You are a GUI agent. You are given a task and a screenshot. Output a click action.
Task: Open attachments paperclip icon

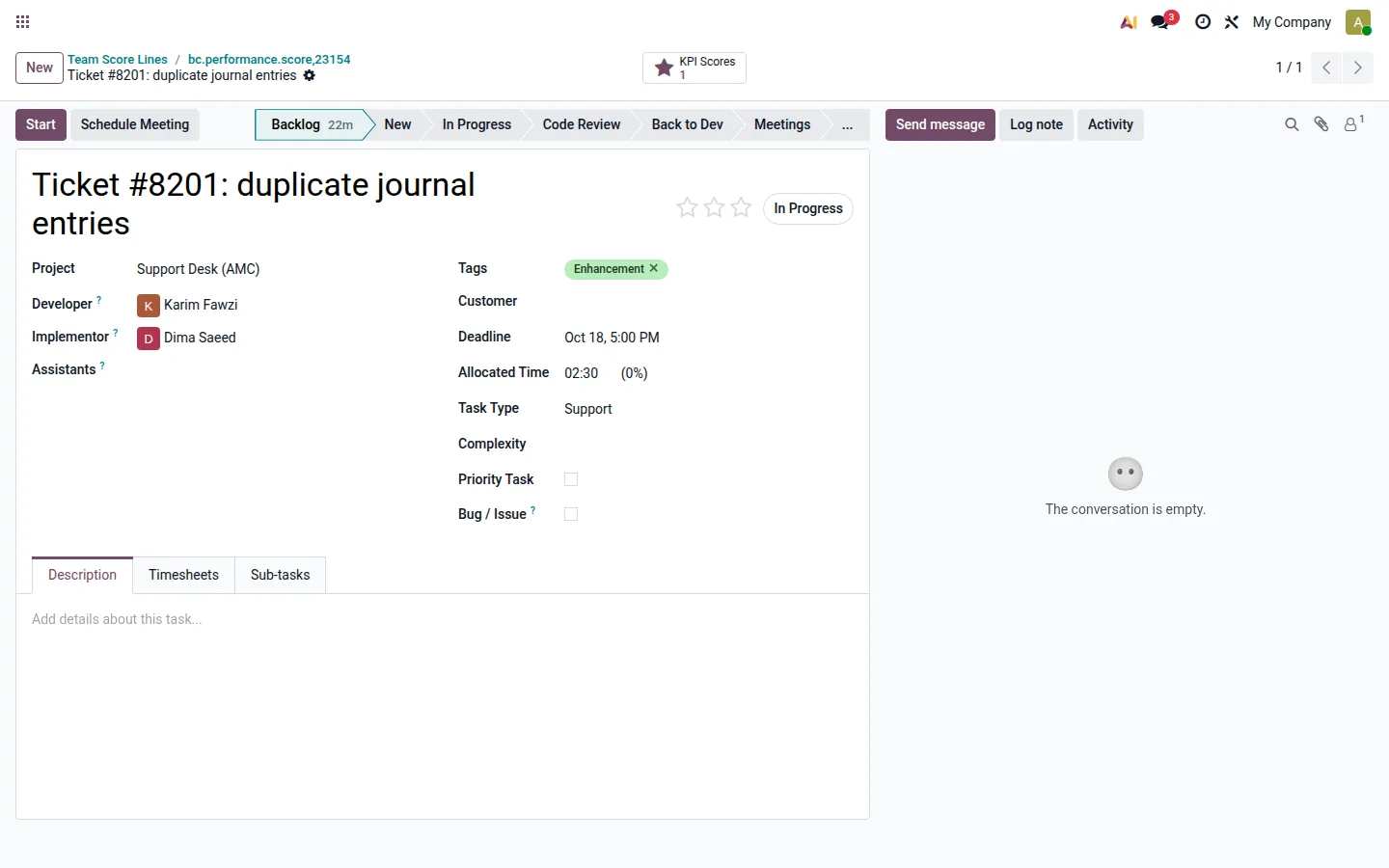(1321, 124)
